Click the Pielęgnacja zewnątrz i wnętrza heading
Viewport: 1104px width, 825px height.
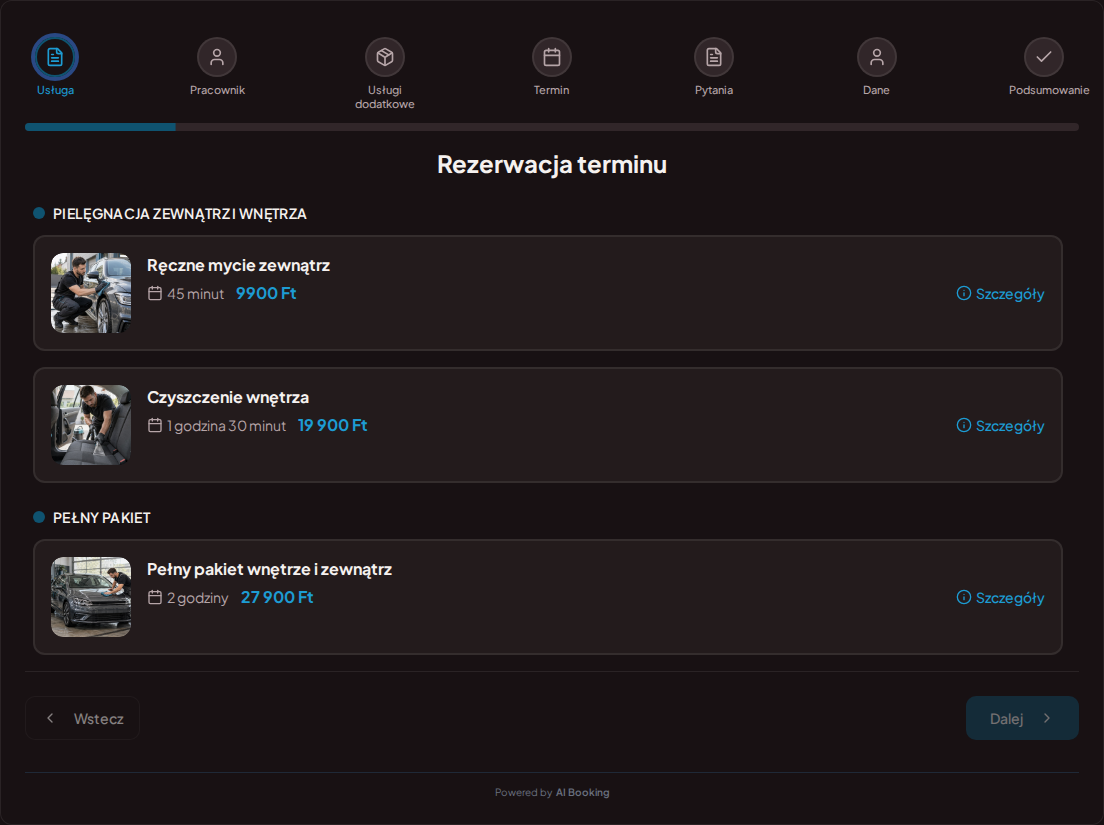[180, 214]
